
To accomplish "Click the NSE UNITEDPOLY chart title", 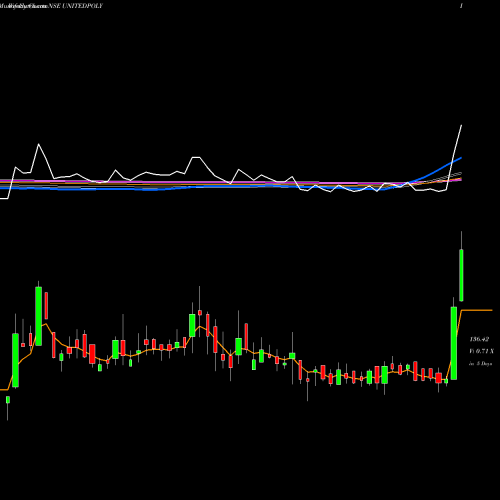I will click(x=76, y=6).
